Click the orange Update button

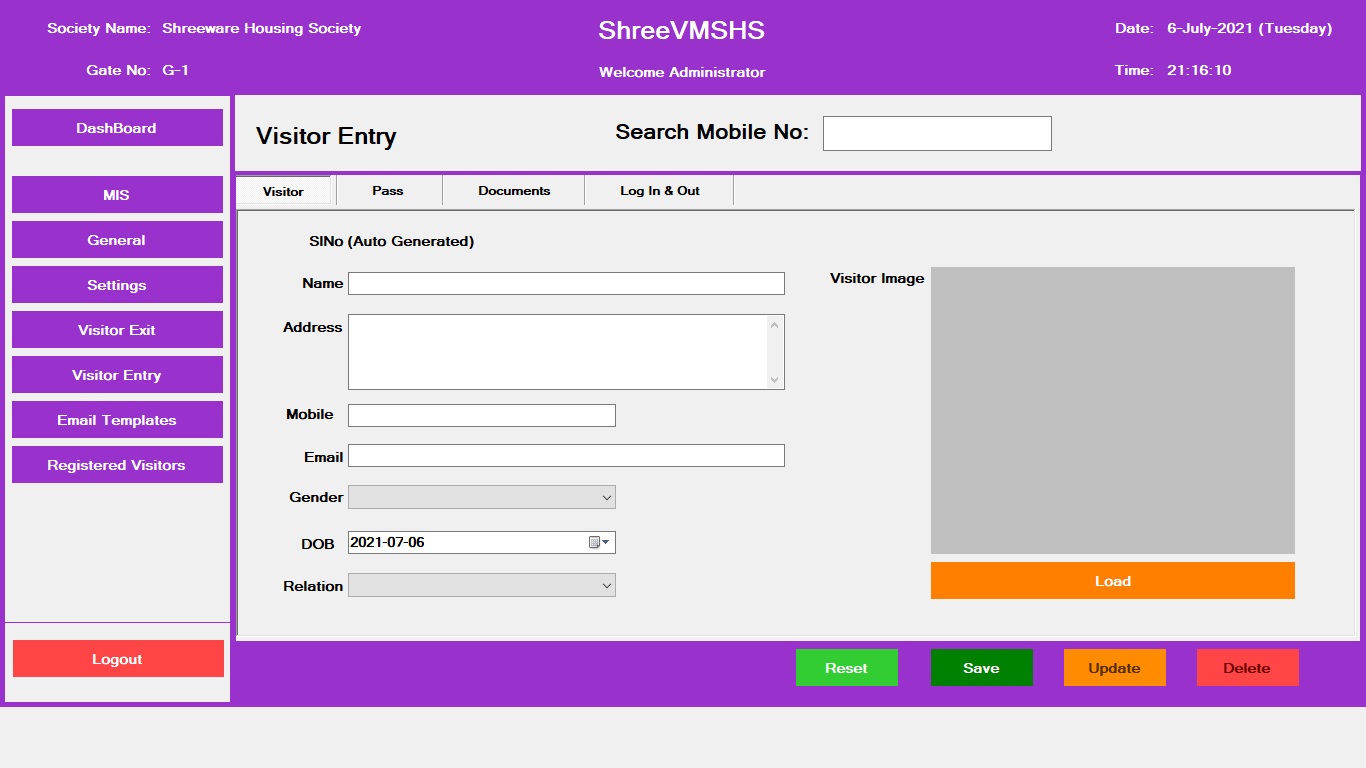point(1115,668)
